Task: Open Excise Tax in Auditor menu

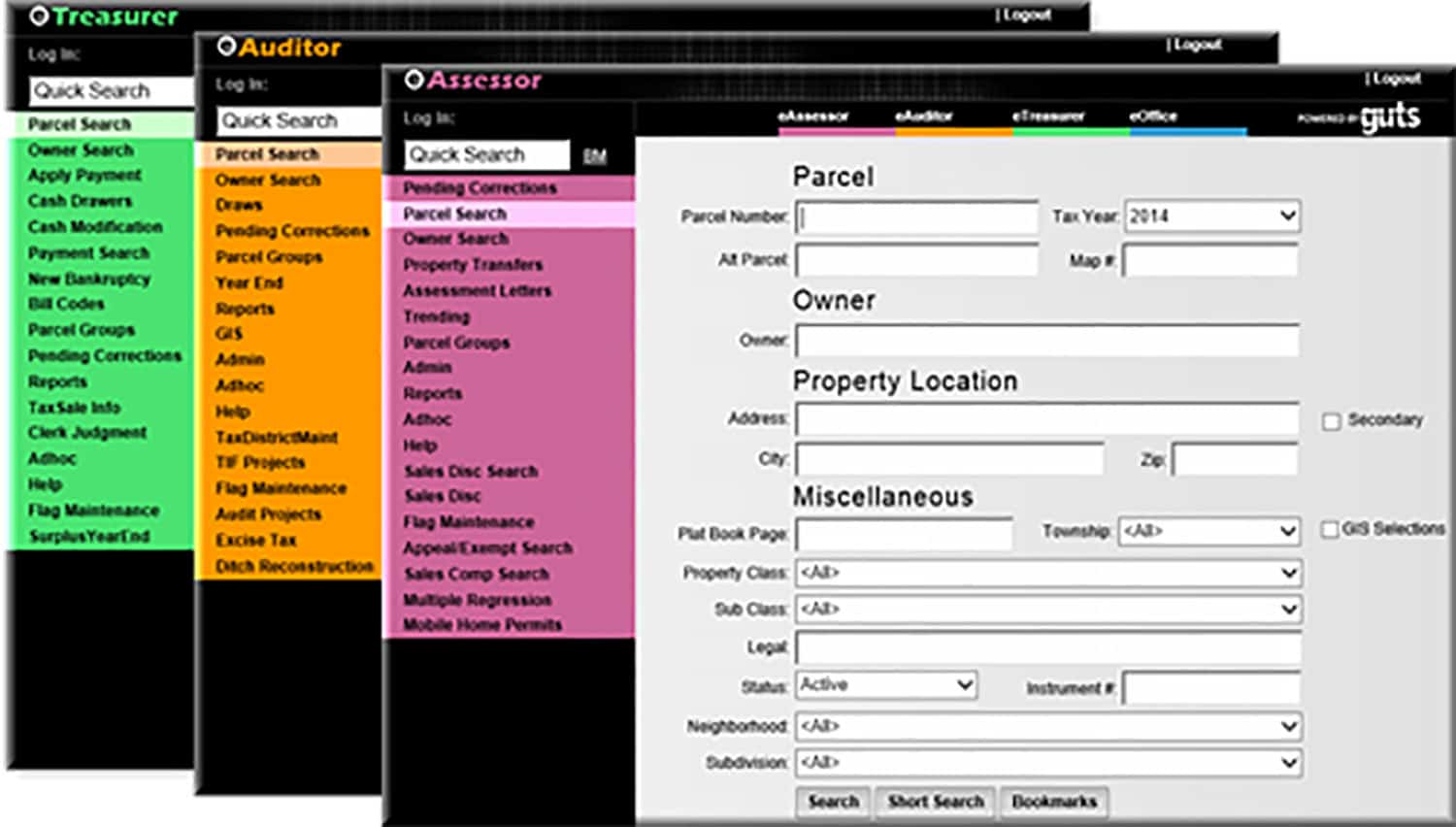Action: click(x=256, y=541)
